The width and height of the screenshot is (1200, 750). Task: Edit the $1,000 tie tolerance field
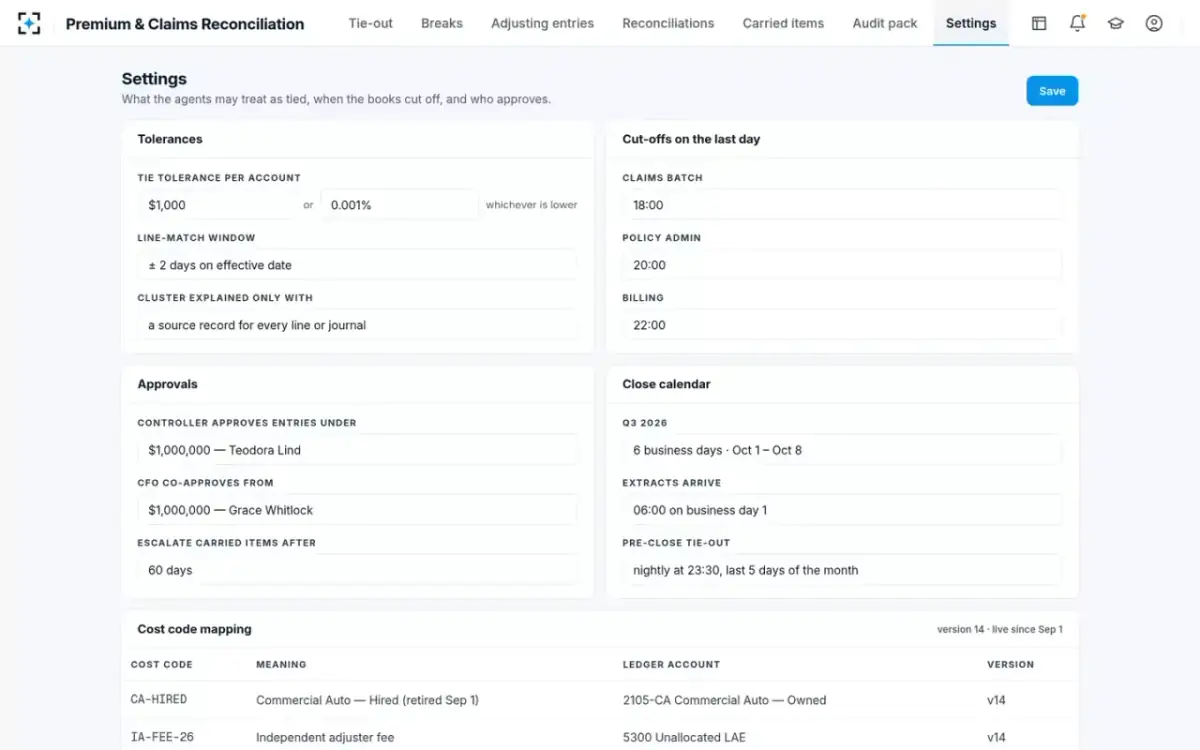tap(217, 205)
